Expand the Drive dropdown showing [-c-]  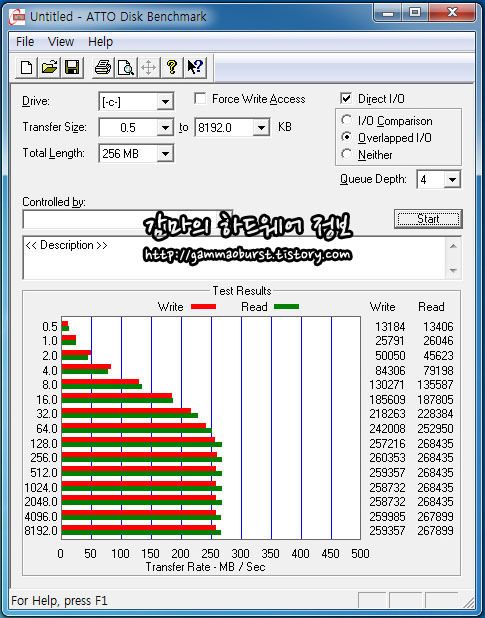coord(165,102)
